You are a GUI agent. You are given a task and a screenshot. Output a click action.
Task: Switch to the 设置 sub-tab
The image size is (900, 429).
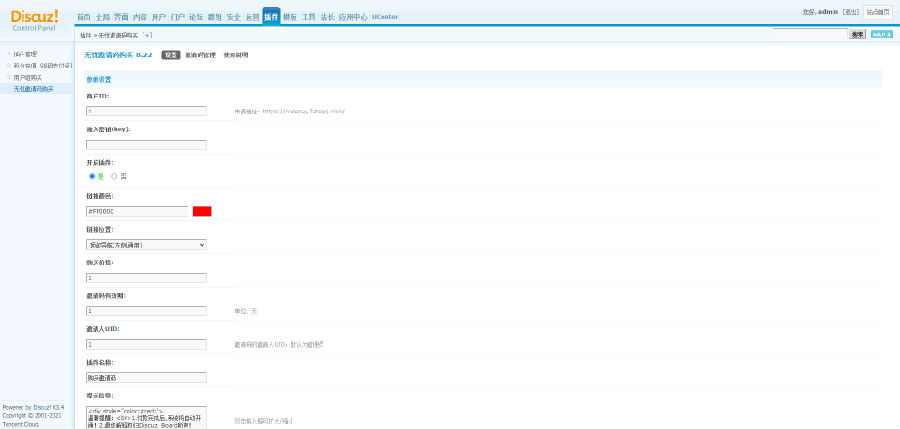[170, 55]
